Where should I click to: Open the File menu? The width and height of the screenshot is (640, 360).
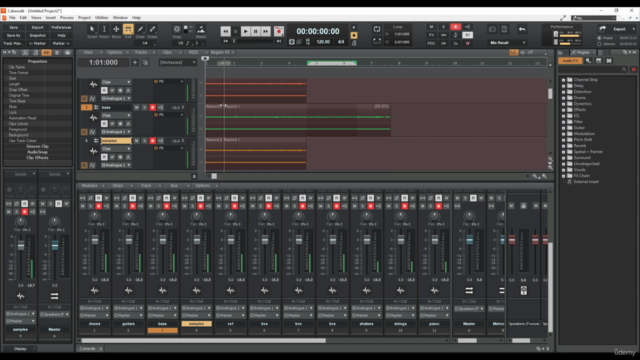tap(12, 18)
